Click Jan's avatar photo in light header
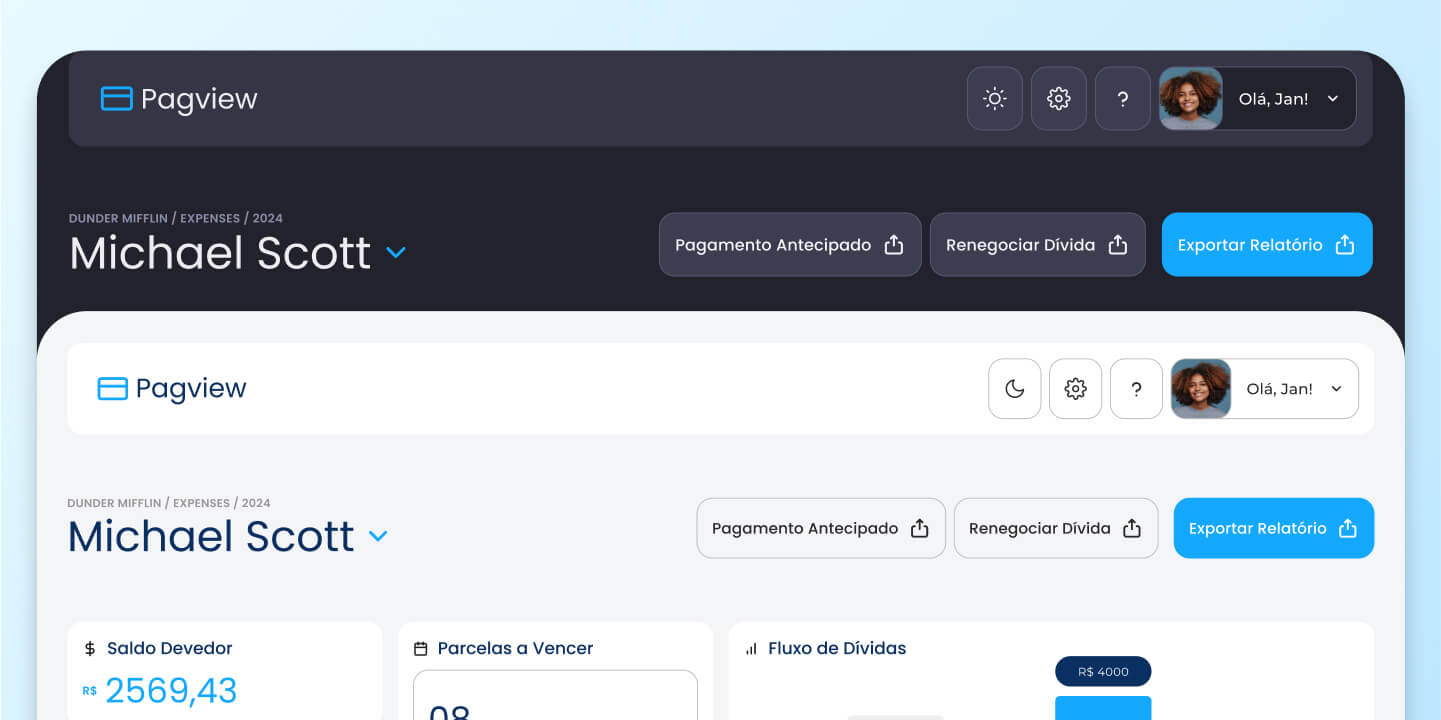 pos(1201,388)
